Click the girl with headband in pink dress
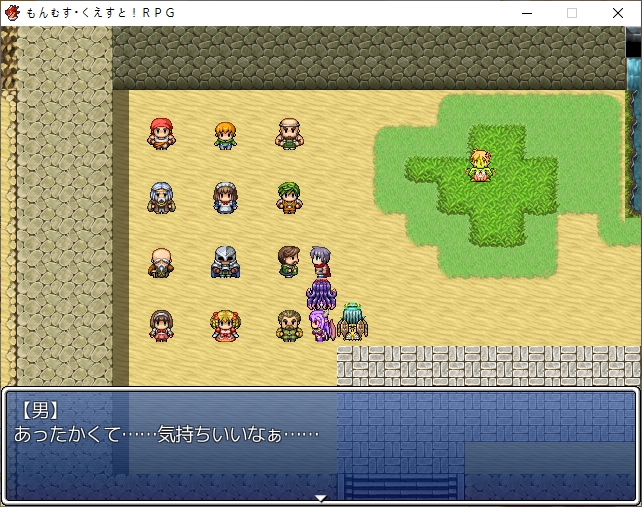642x507 pixels. [x=161, y=326]
